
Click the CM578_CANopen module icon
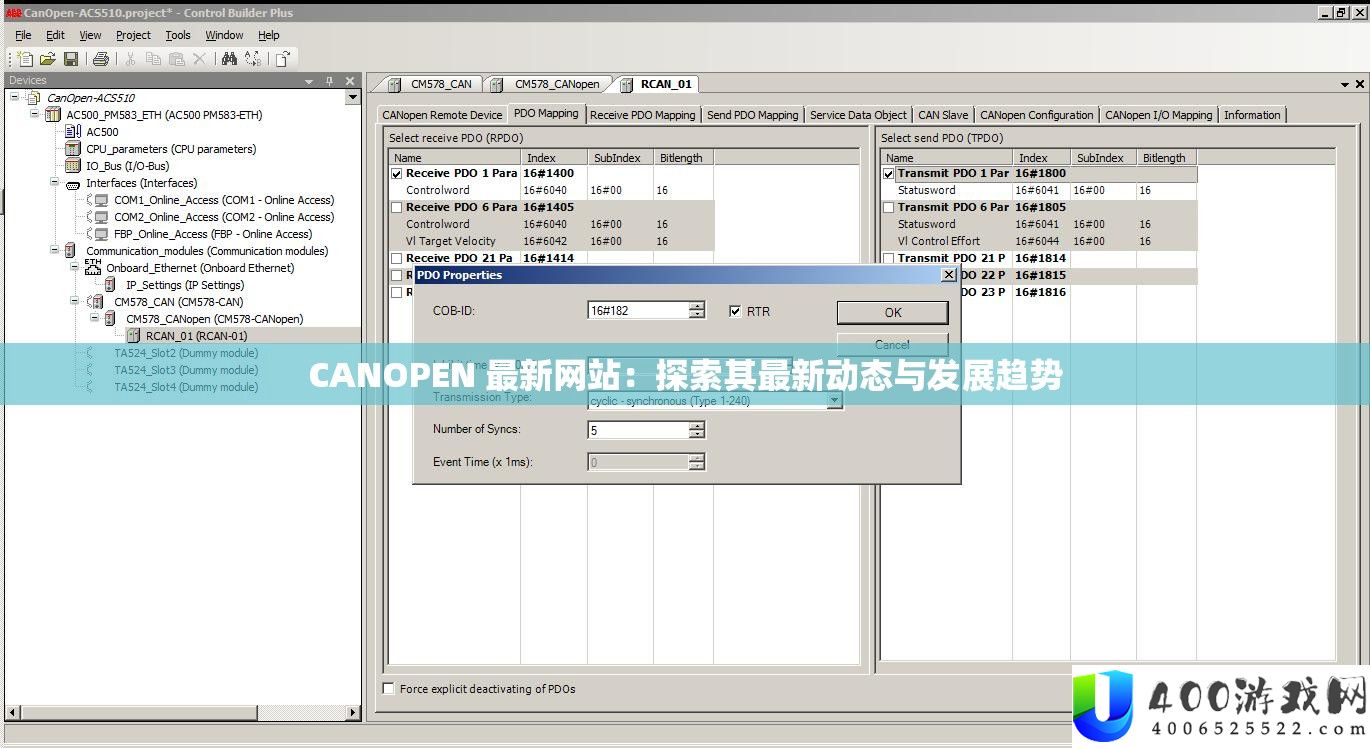coord(112,319)
